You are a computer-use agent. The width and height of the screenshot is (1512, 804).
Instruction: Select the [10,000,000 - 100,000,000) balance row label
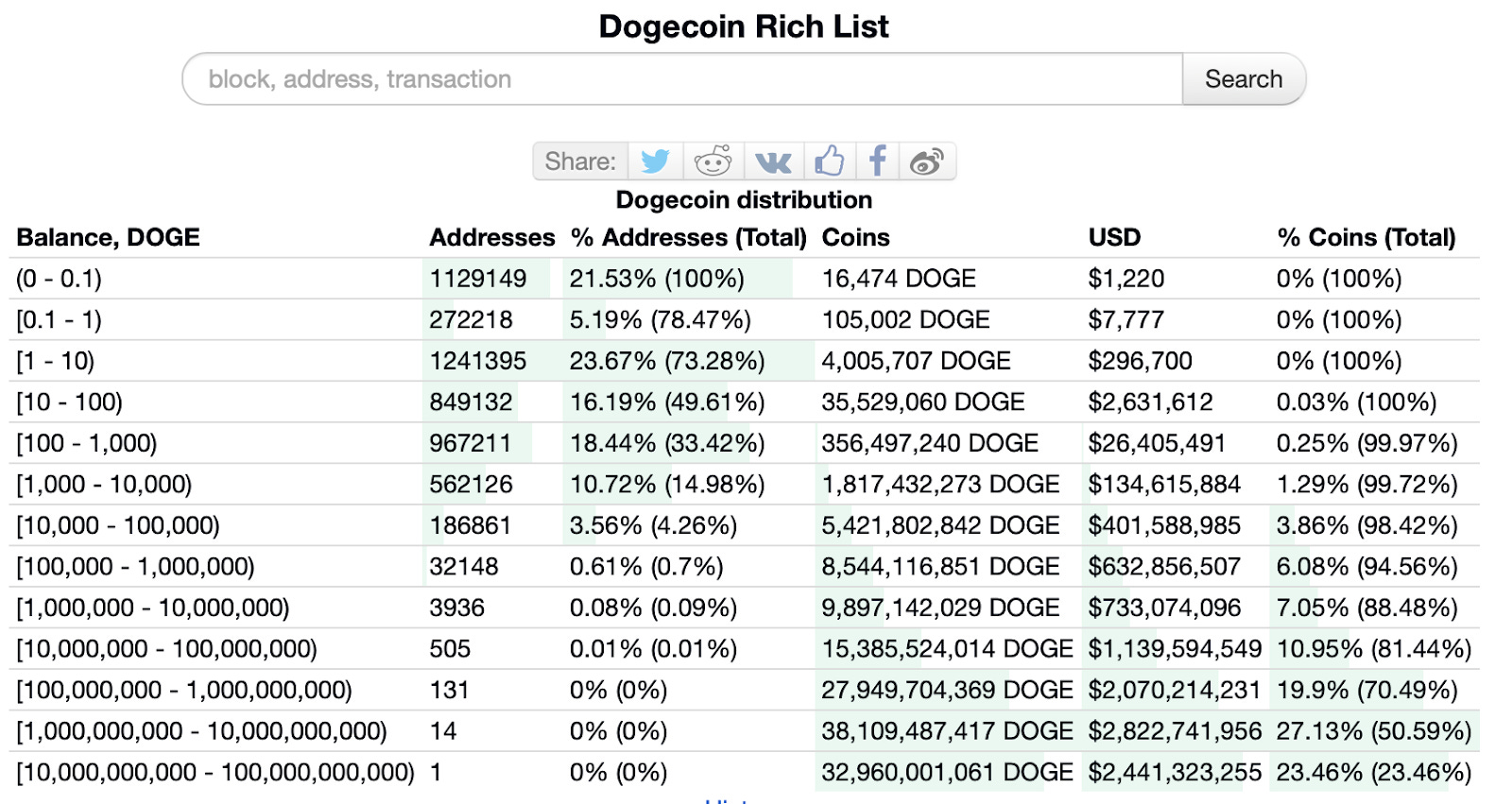166,649
